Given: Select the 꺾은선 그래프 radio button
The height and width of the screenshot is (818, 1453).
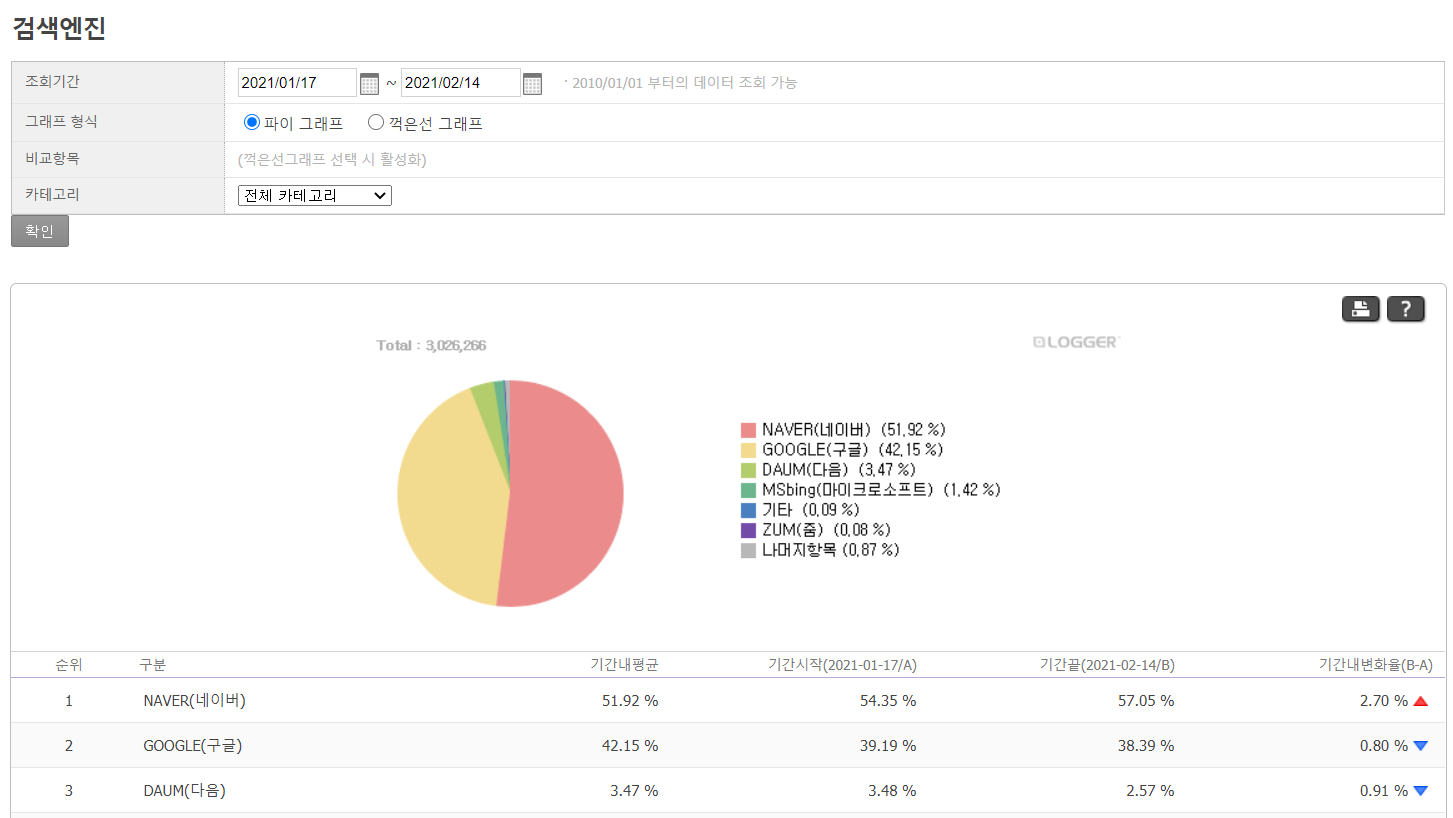Looking at the screenshot, I should pyautogui.click(x=376, y=122).
